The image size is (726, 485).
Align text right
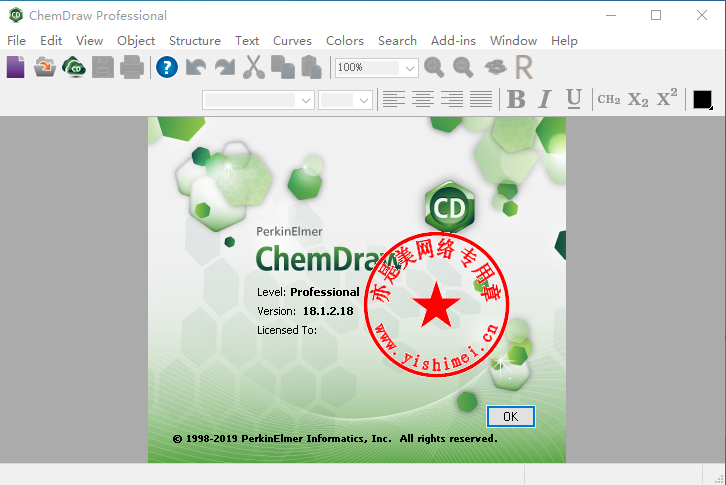(452, 99)
